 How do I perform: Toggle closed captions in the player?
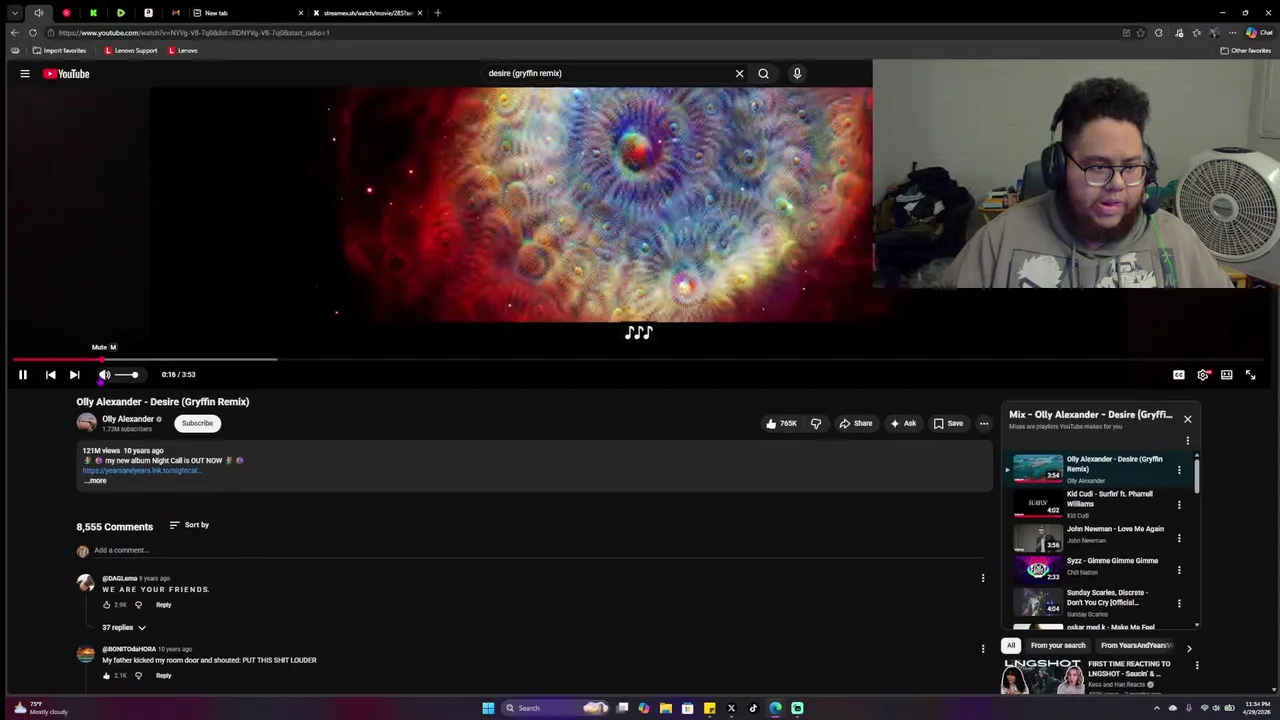(x=1179, y=375)
